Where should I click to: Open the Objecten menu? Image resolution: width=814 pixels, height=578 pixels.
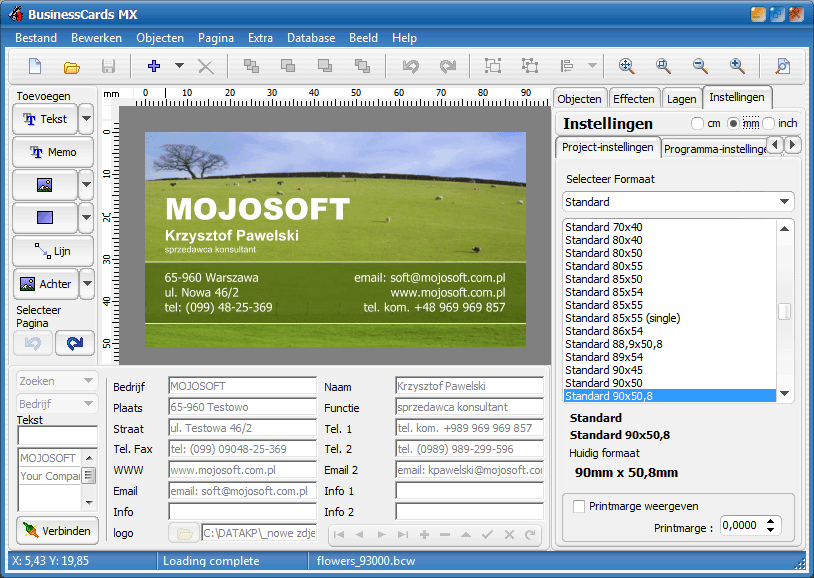click(x=160, y=38)
